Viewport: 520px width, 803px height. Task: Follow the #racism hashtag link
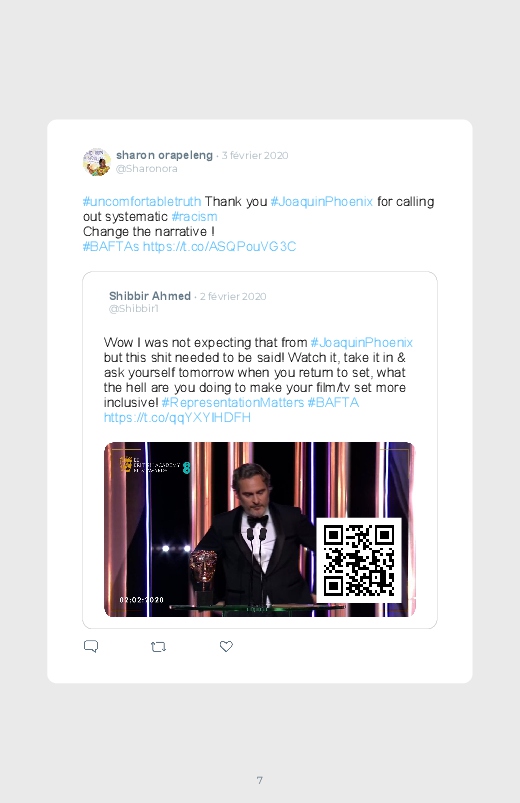(x=194, y=217)
